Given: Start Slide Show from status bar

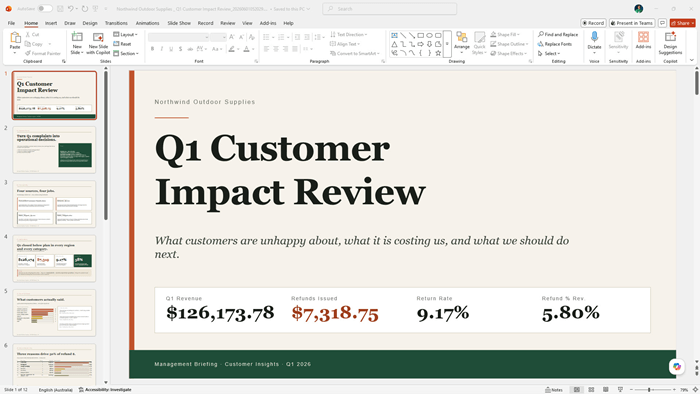Looking at the screenshot, I should pos(620,390).
